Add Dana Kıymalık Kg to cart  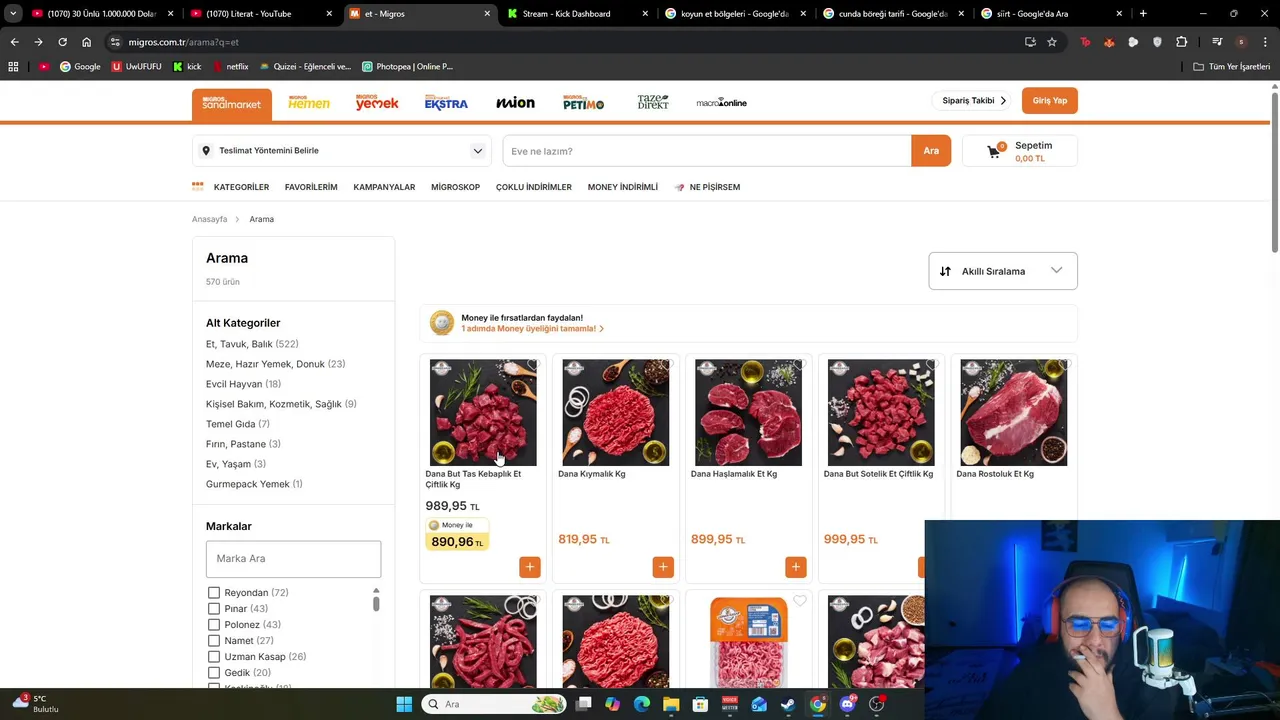pos(663,567)
